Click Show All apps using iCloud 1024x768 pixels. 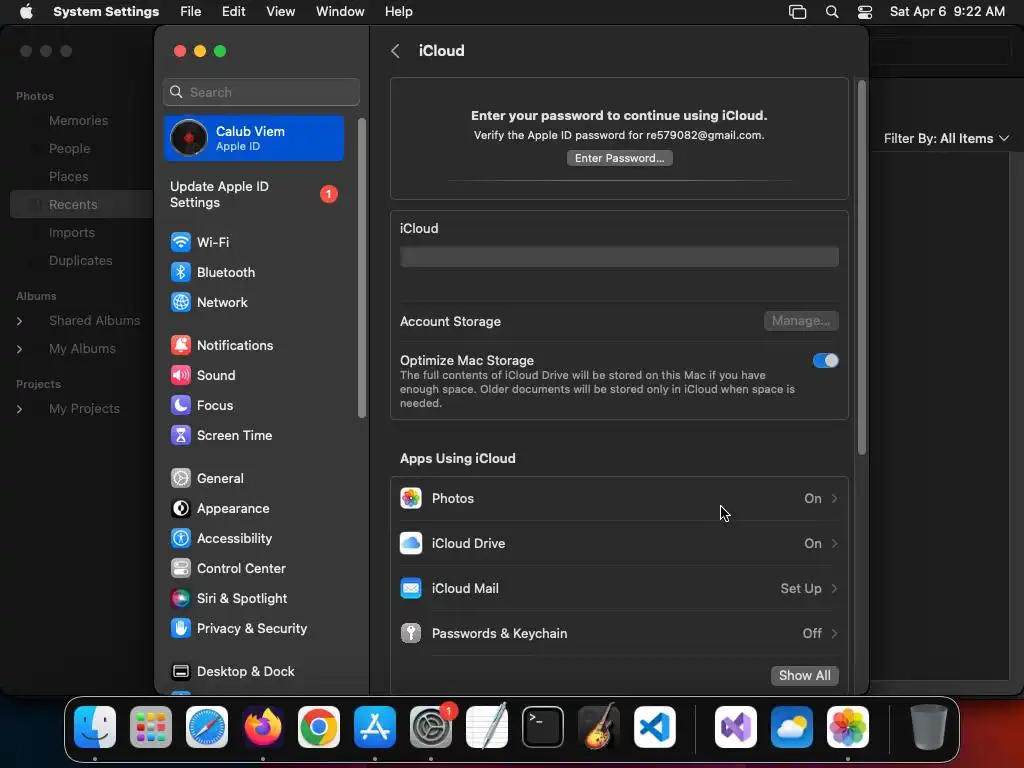(x=805, y=676)
